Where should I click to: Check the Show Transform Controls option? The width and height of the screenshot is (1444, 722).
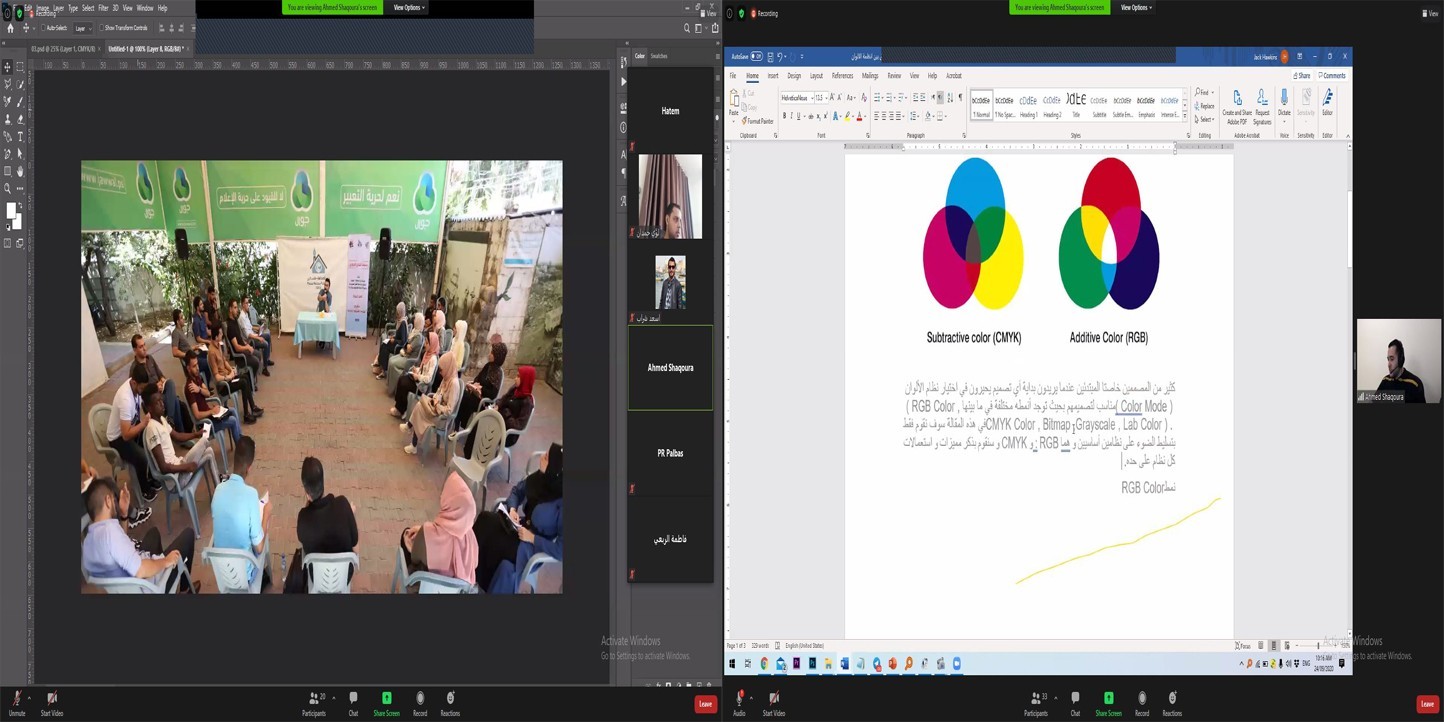pos(102,28)
